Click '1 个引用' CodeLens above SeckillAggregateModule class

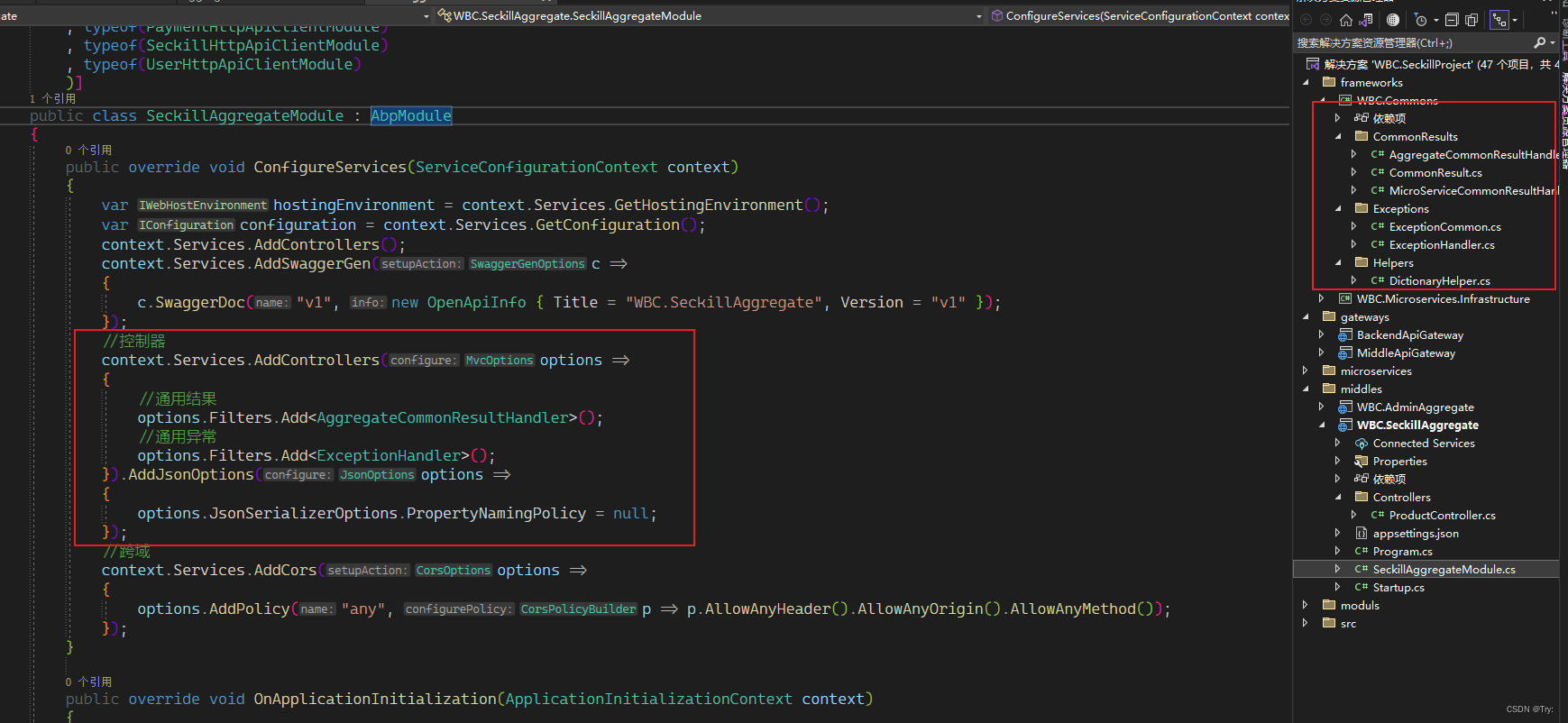(52, 98)
